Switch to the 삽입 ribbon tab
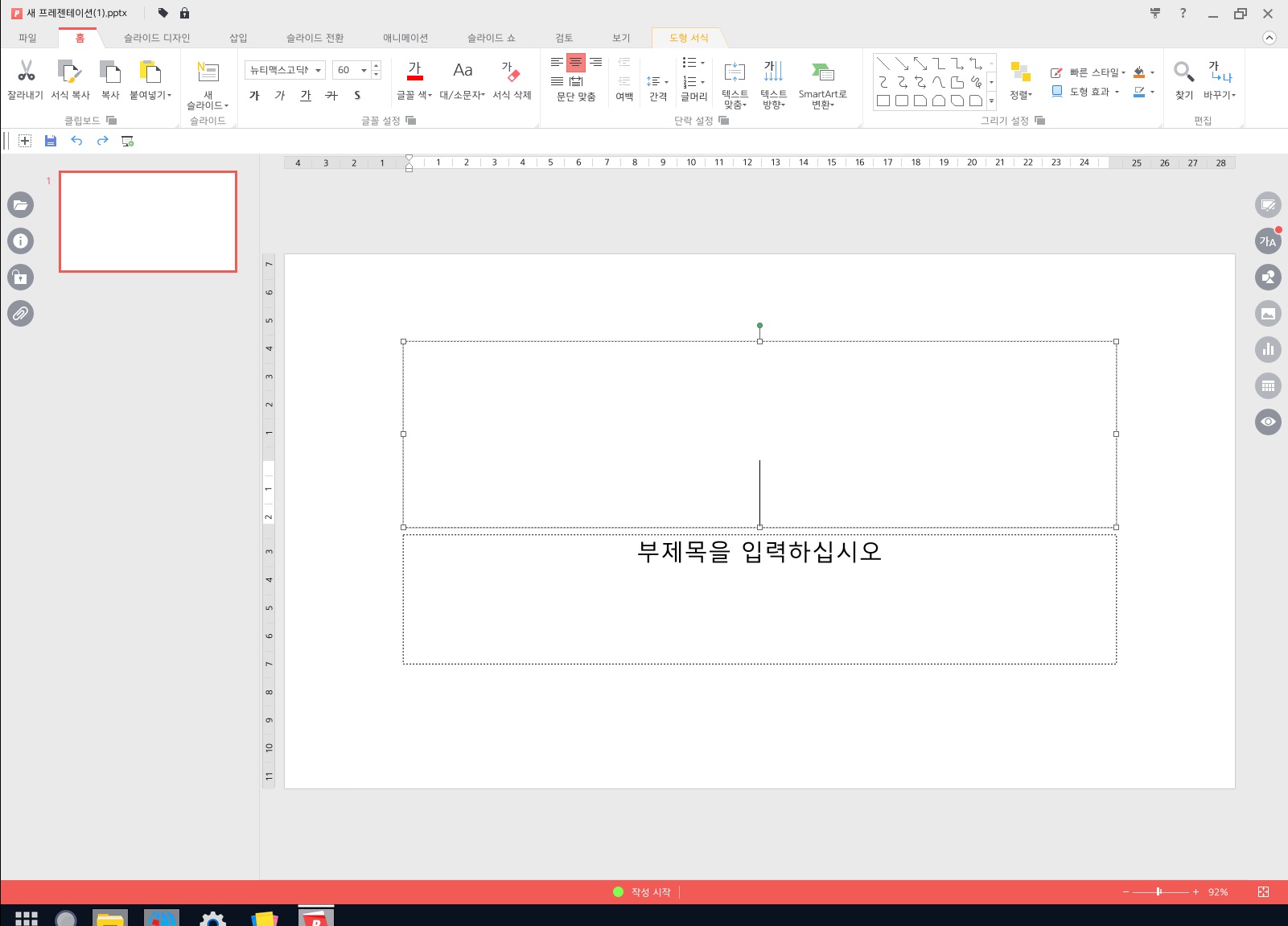This screenshot has height=926, width=1288. click(237, 37)
